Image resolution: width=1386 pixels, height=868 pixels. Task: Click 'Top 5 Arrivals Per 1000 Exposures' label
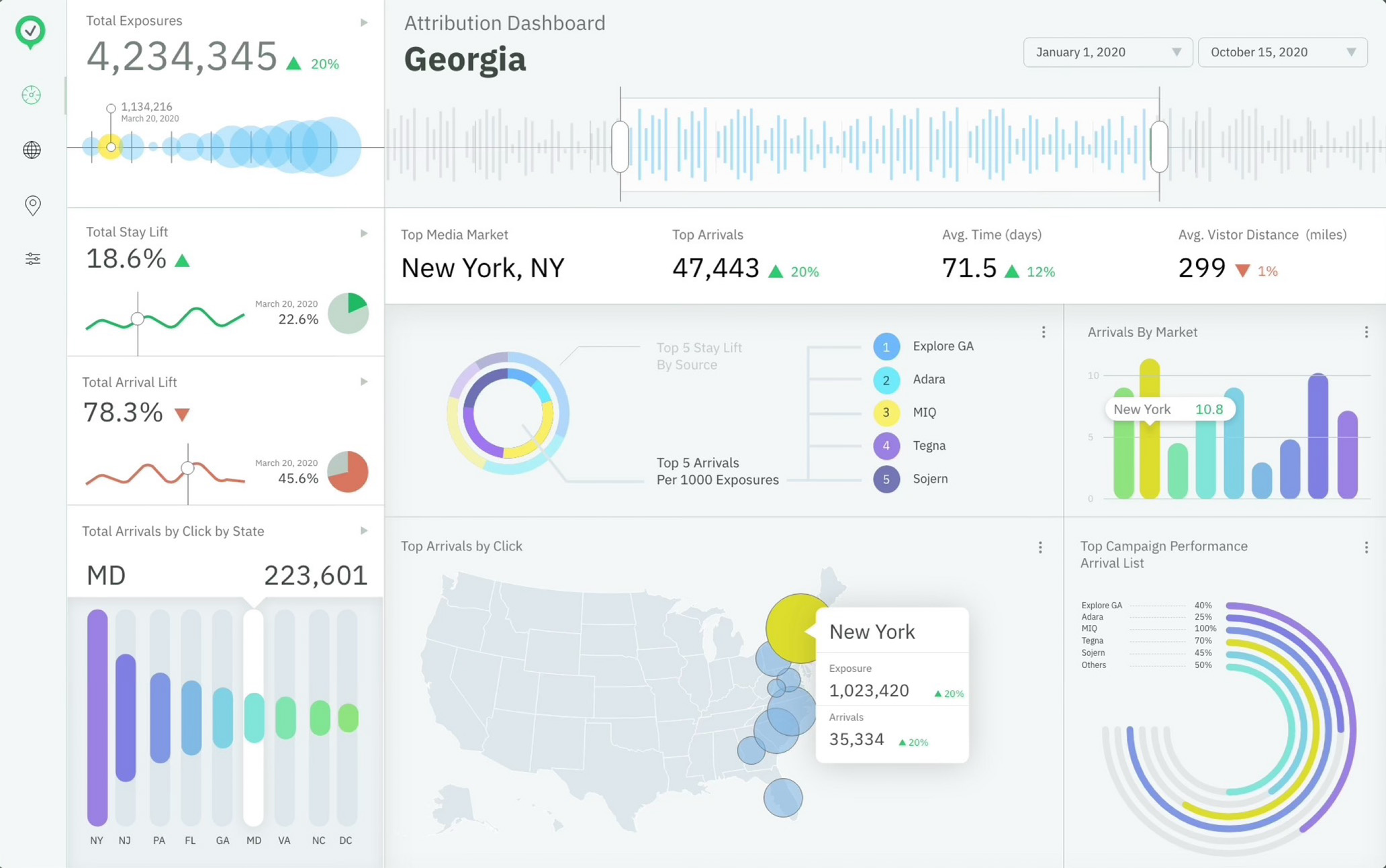(718, 471)
